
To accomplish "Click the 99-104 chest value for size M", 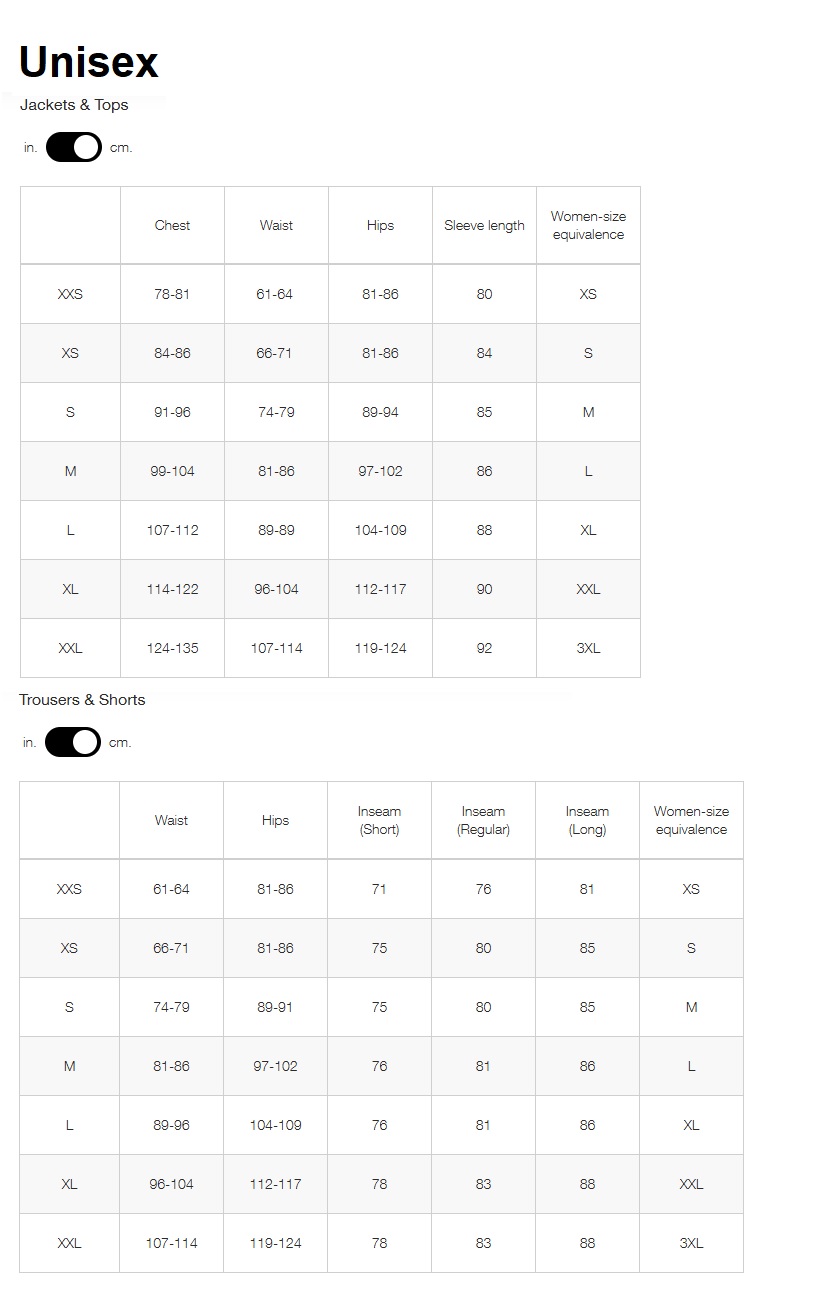I will (x=172, y=472).
